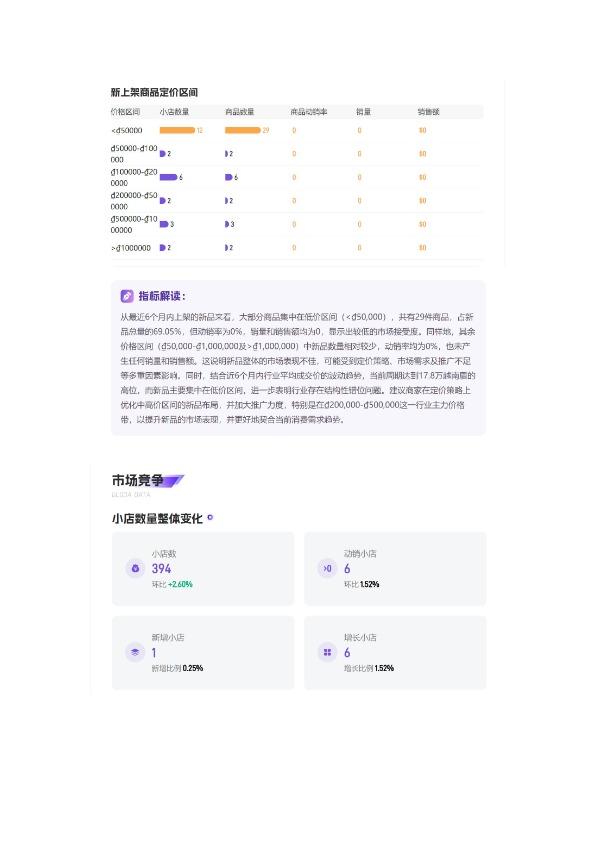Click the ₫50000-₫100000 price range label

134,153
